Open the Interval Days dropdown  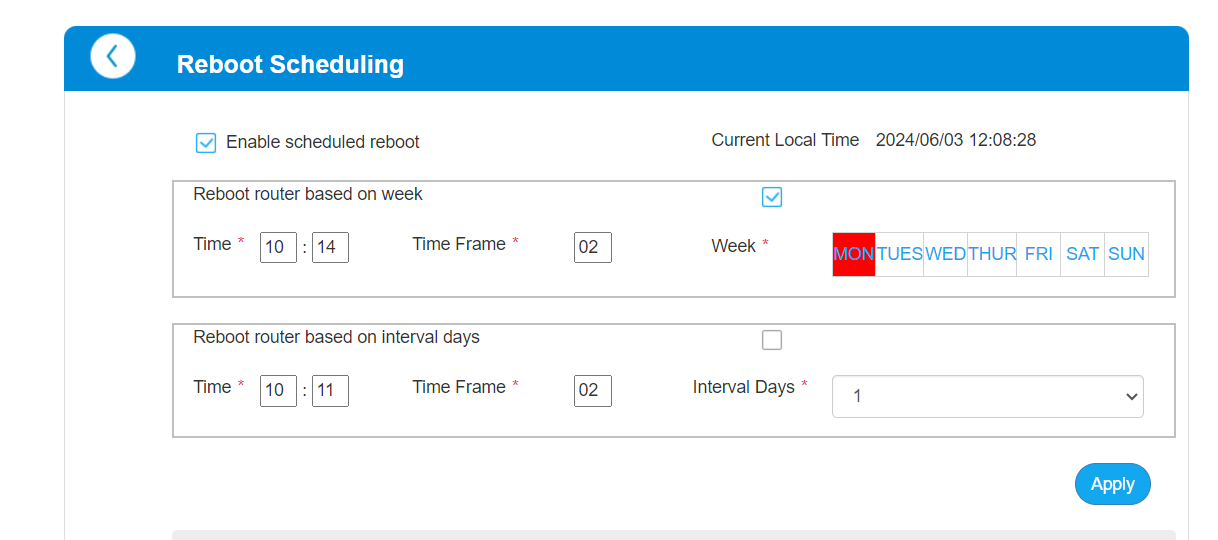988,396
